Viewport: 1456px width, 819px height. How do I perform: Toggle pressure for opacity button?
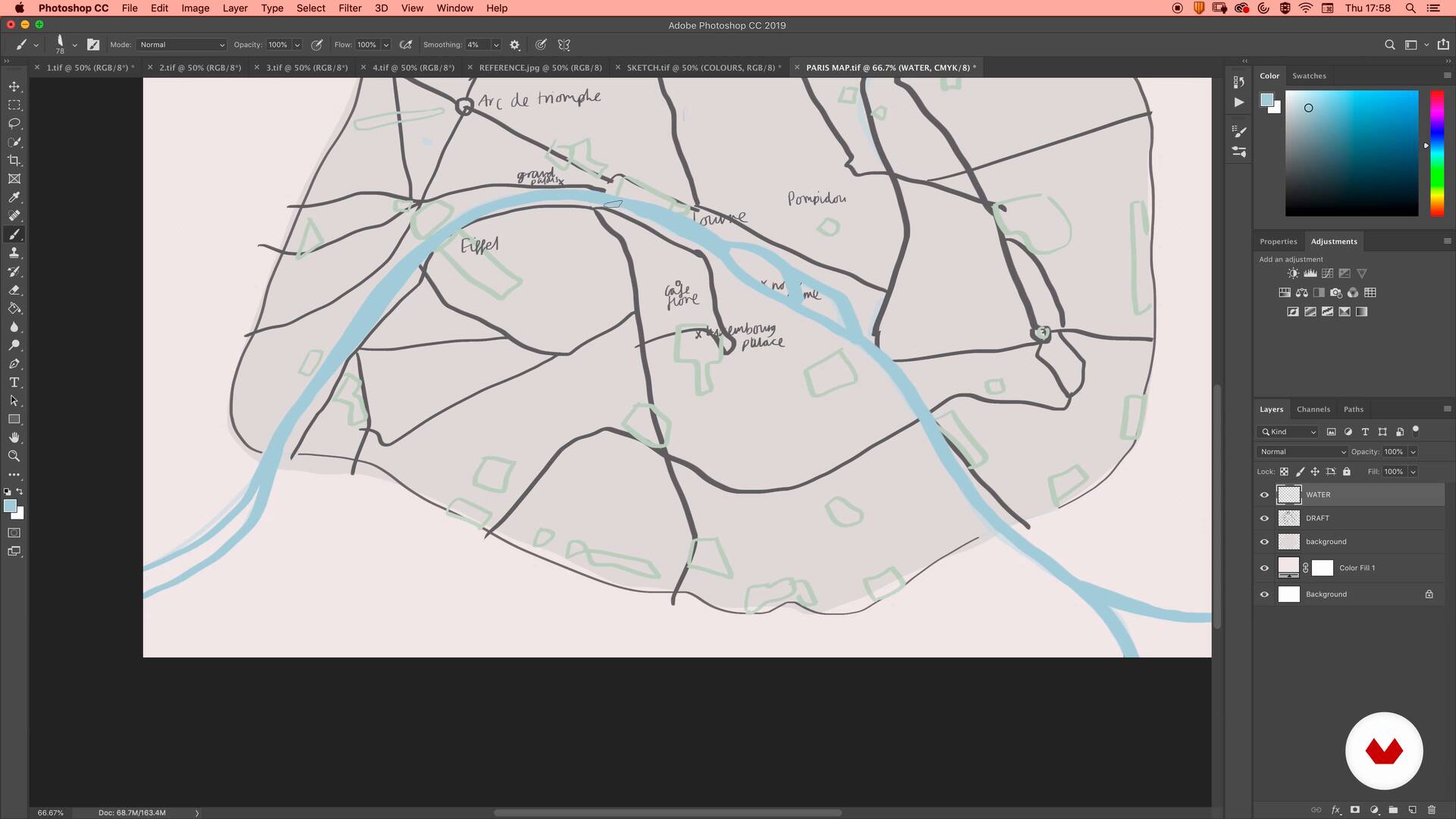(317, 45)
